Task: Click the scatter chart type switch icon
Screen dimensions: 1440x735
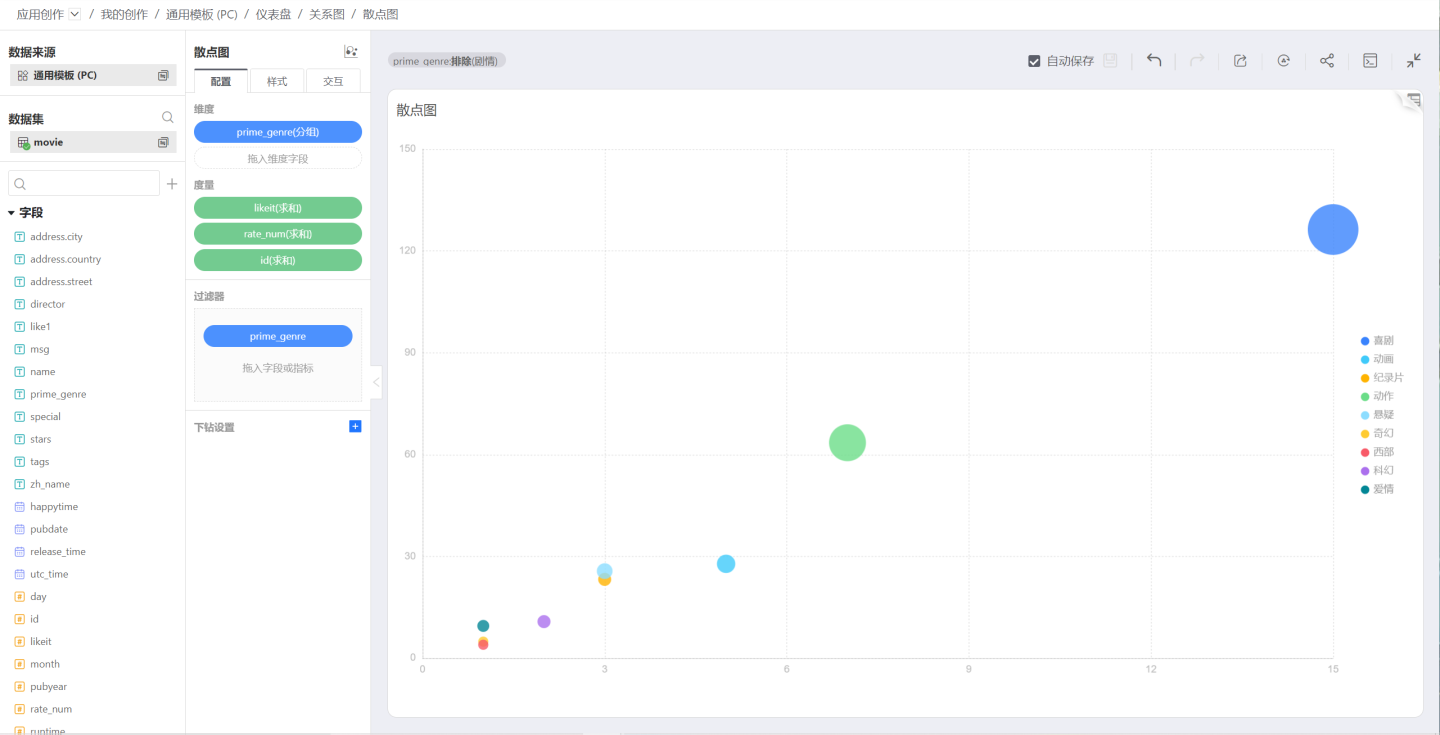Action: click(351, 52)
